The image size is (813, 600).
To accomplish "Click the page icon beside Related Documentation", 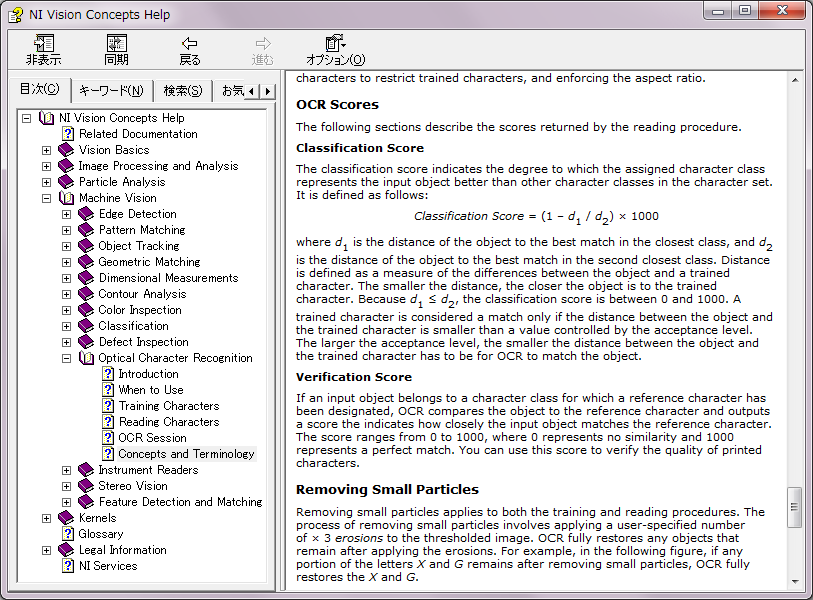I will point(67,134).
